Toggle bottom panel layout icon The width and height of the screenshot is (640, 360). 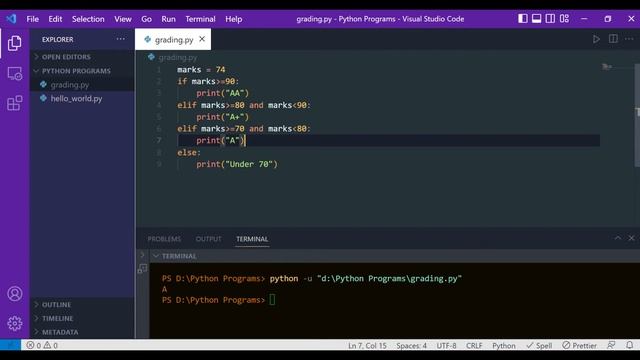pos(536,19)
